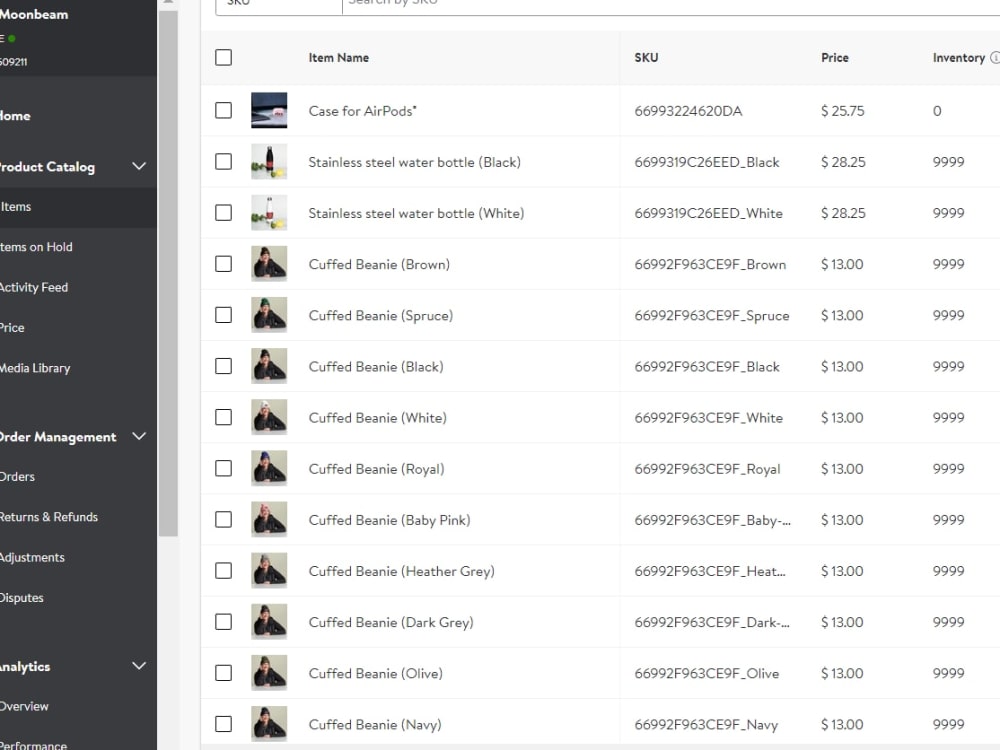
Task: Select the Cuffed Beanie (Heather Grey) checkbox
Action: tap(223, 570)
